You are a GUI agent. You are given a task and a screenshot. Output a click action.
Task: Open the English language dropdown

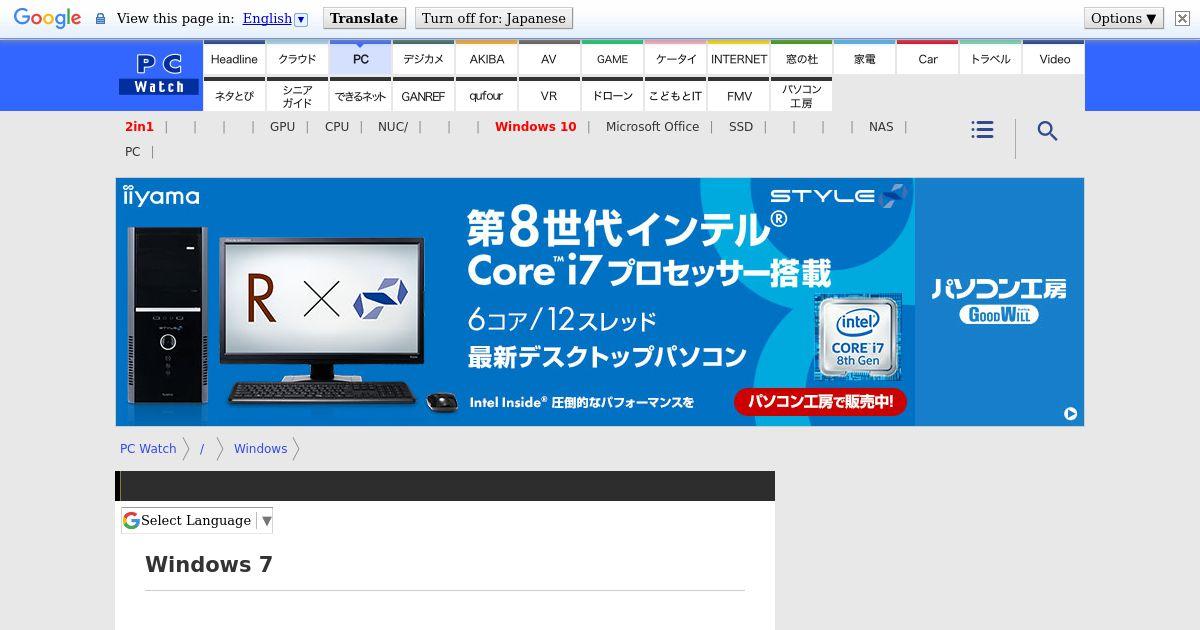(275, 18)
